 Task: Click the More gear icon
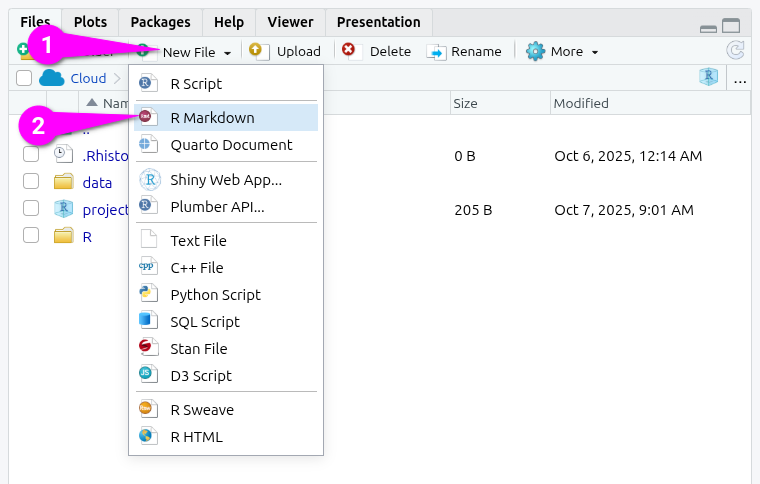[x=535, y=51]
